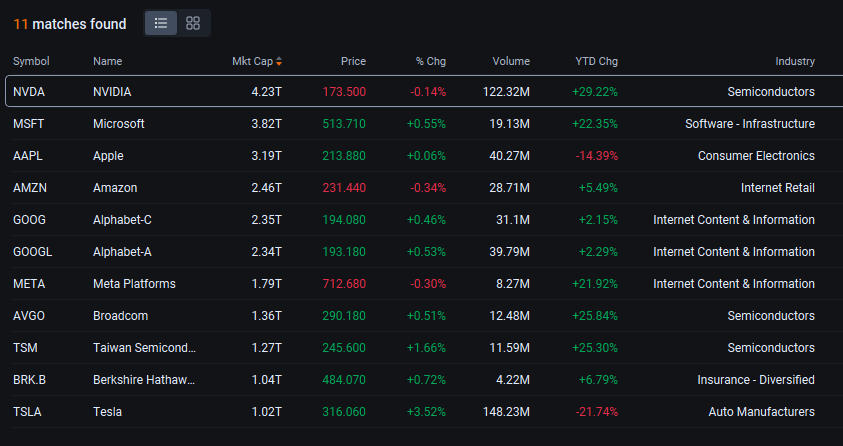The width and height of the screenshot is (843, 446).
Task: Click NVIDIA volume 122.32M
Action: [506, 92]
